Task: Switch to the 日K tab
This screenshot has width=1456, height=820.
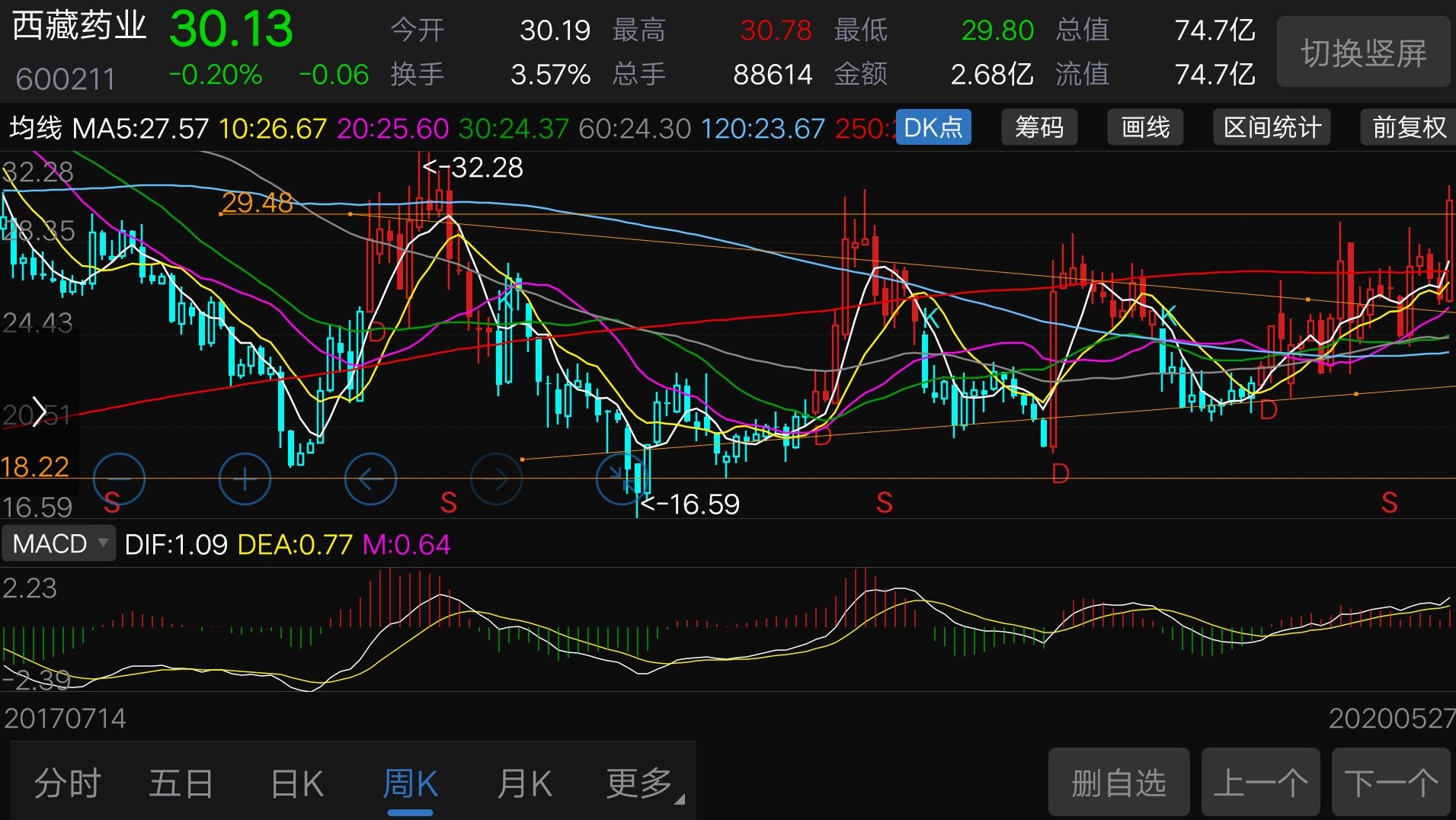Action: (297, 783)
